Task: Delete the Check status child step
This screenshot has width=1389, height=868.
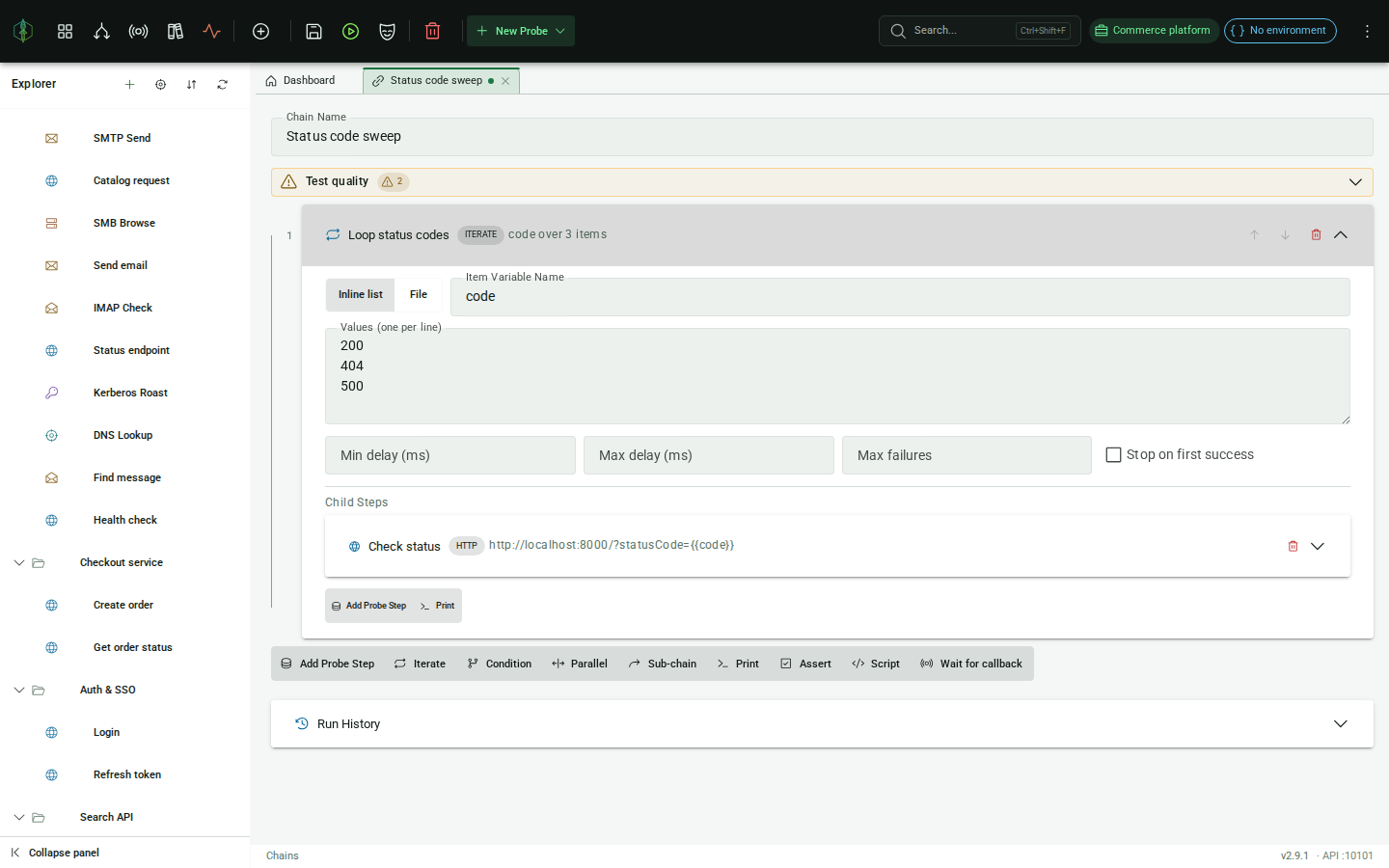Action: (x=1293, y=546)
